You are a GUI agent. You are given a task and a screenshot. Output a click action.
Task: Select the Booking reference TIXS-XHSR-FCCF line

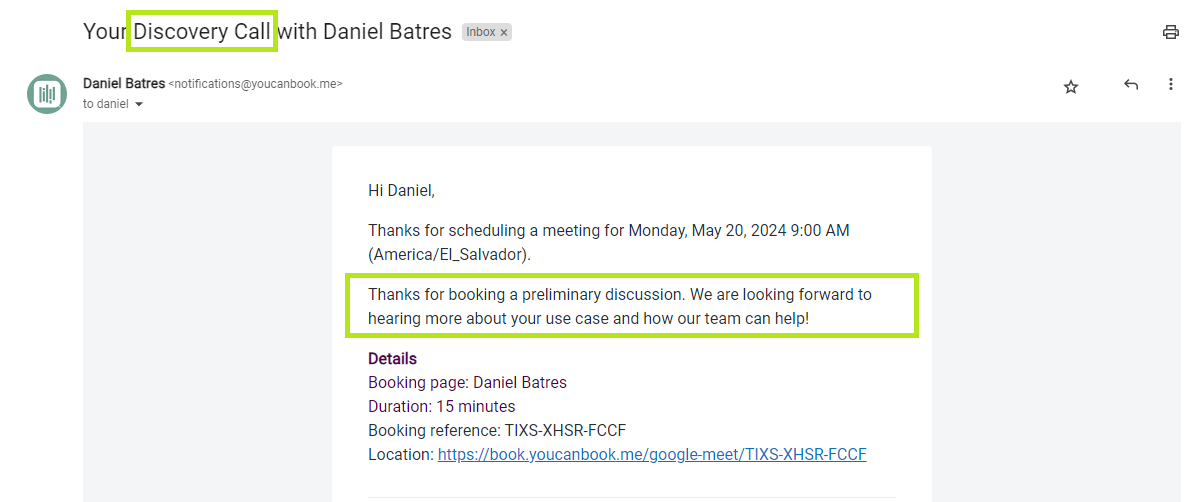point(496,430)
